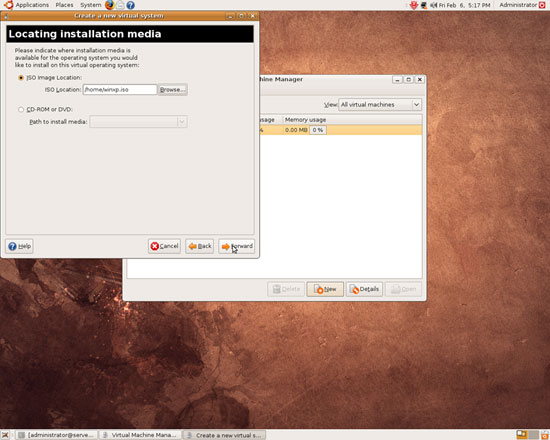Image resolution: width=550 pixels, height=440 pixels.
Task: Open the View dropdown in Virtual Machine Manager
Action: [x=380, y=105]
